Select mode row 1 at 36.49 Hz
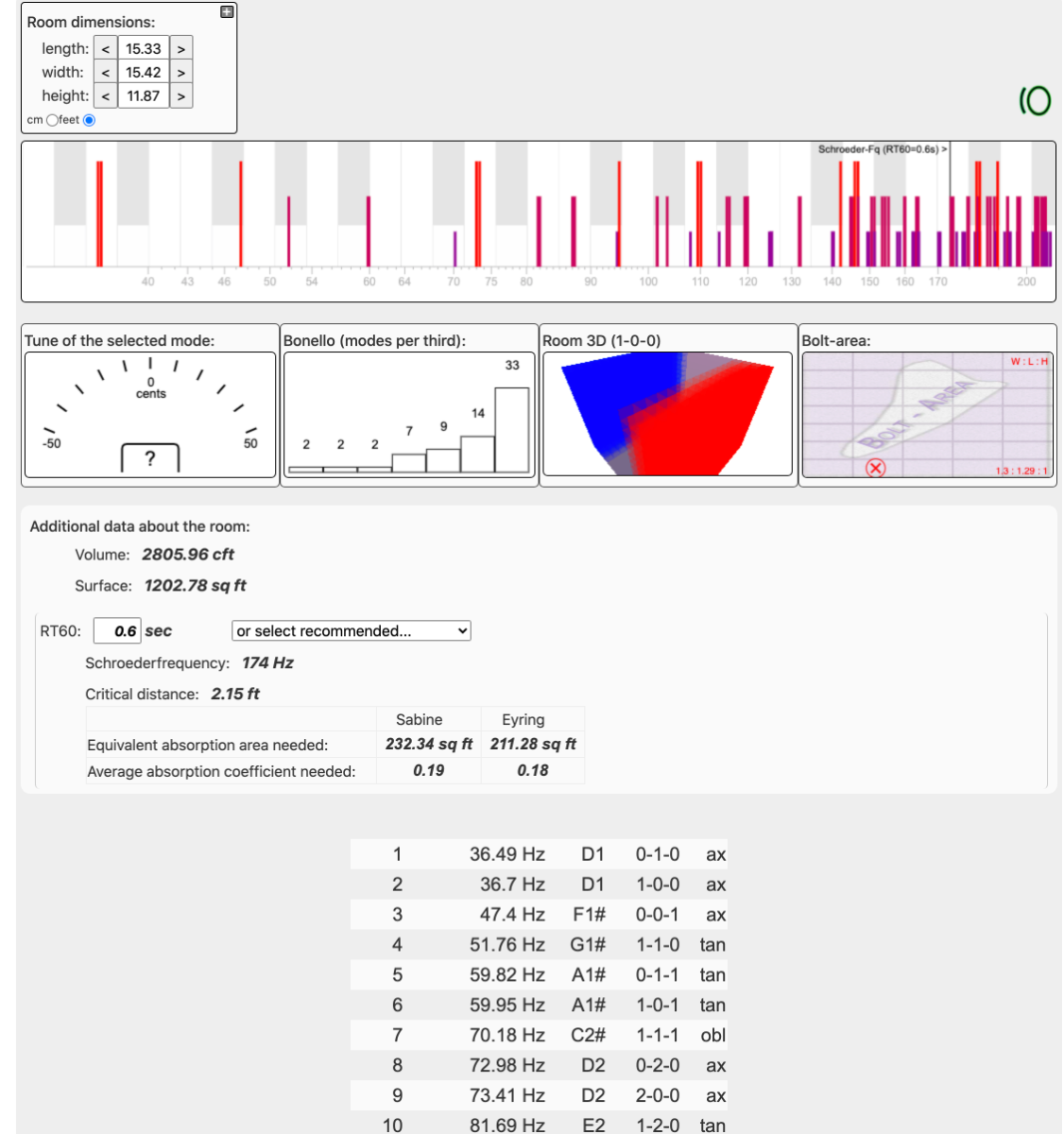This screenshot has height=1134, width=1064. (x=539, y=854)
